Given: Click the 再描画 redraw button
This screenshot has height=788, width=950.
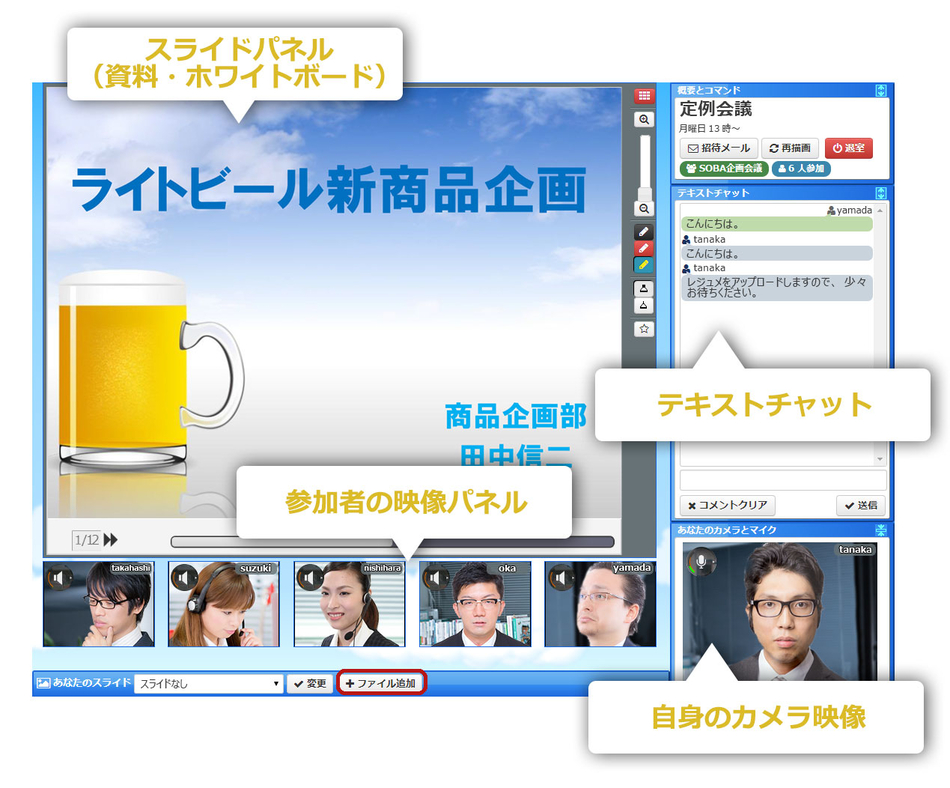Looking at the screenshot, I should click(x=791, y=148).
